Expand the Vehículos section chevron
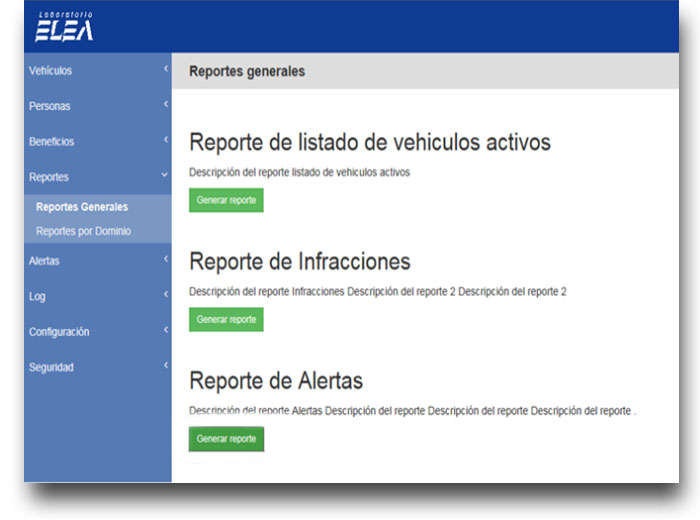The height and width of the screenshot is (520, 700). coord(165,69)
